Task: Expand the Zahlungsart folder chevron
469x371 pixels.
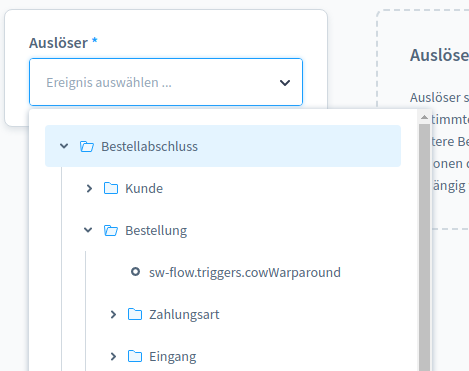Action: tap(113, 314)
